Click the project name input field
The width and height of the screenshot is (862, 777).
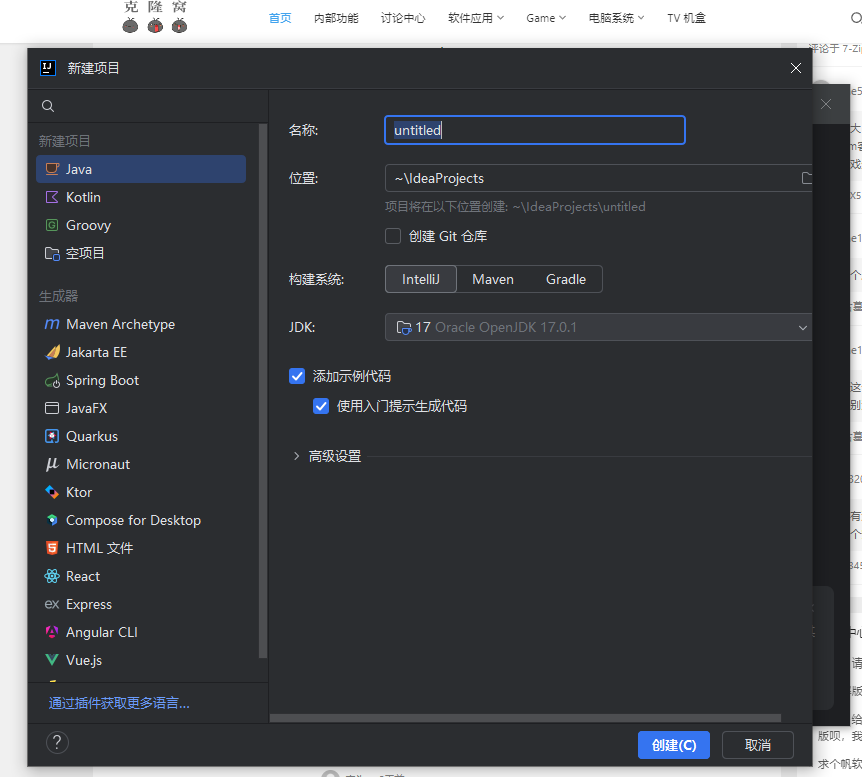[535, 130]
